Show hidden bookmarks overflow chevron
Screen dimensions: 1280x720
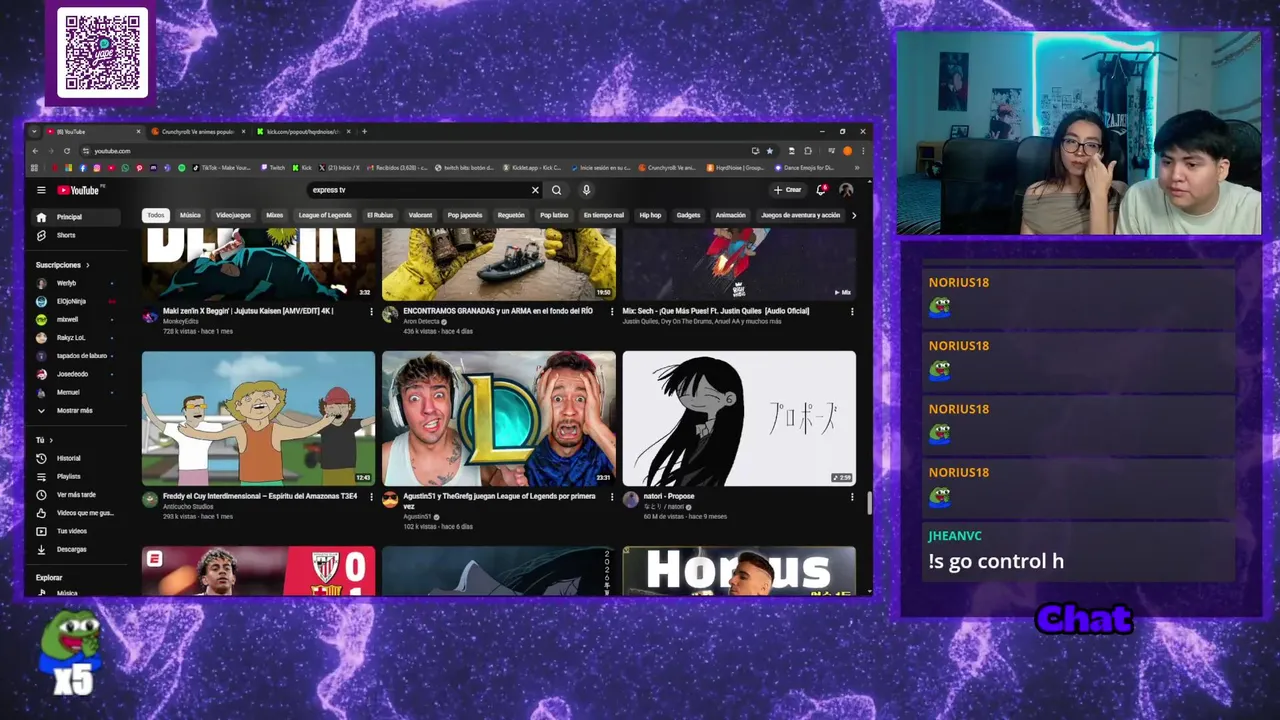[857, 168]
